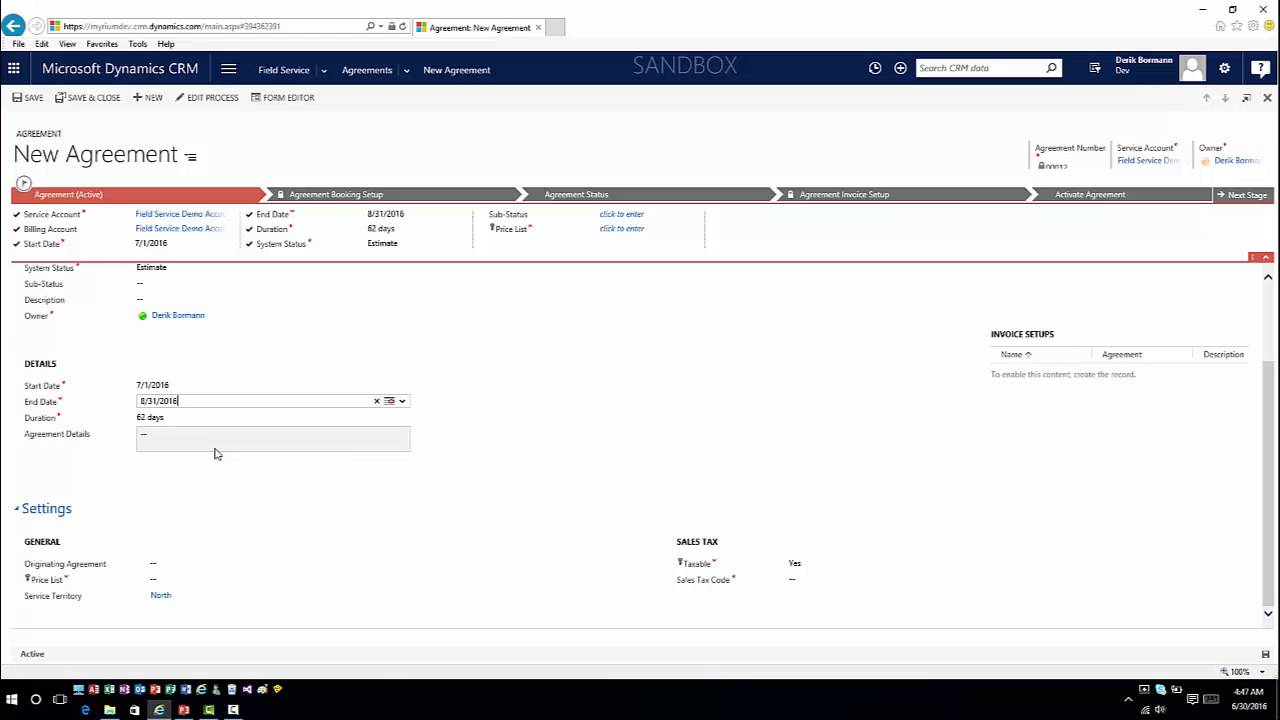Click System Status value Estimate in form
This screenshot has width=1280, height=720.
coord(151,267)
